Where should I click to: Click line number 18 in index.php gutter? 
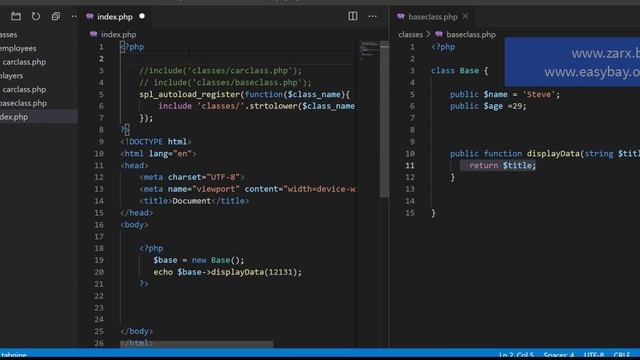point(99,248)
